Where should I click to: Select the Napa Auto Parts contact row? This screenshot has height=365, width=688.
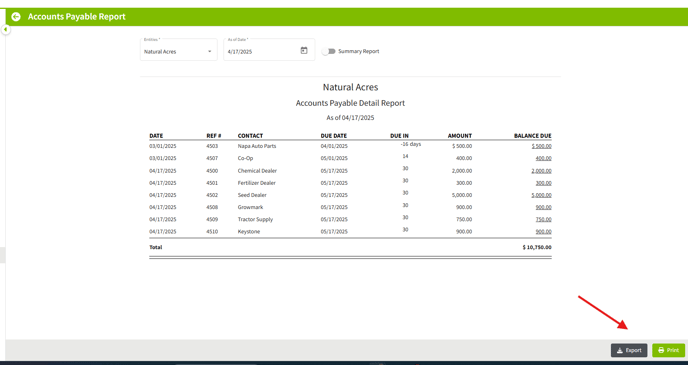350,146
